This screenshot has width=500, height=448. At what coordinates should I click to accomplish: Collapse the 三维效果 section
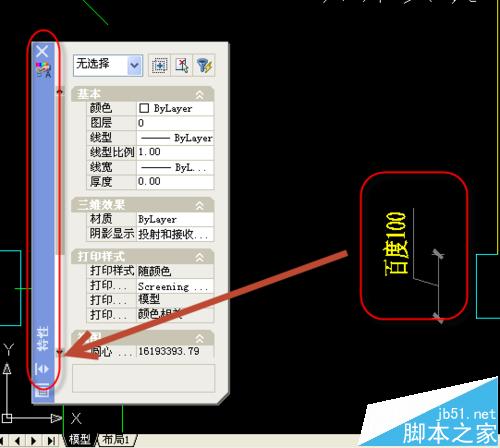tap(200, 205)
